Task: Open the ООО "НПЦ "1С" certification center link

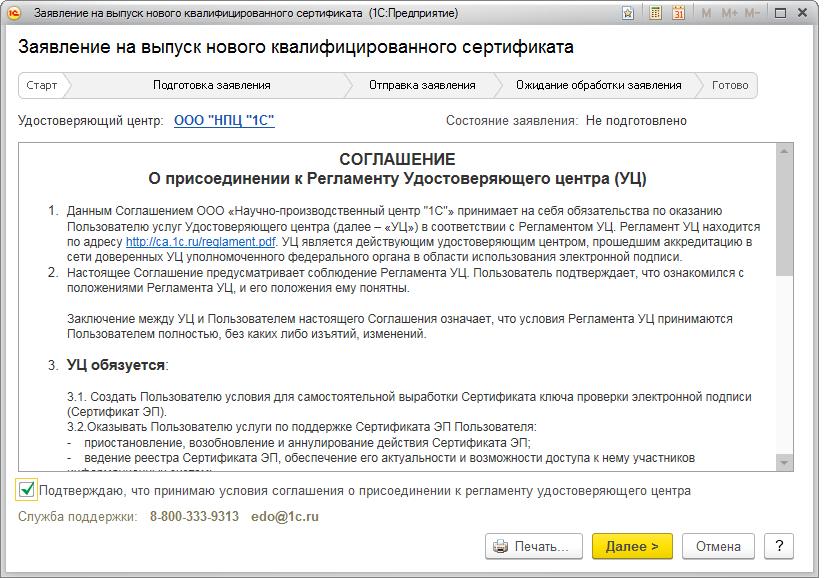Action: [x=224, y=121]
